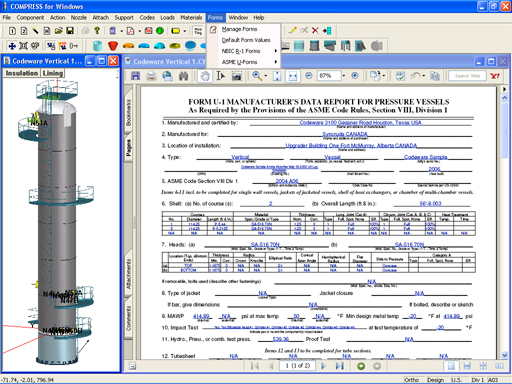
Task: Select the blue four-arrow move tool
Action: point(12,46)
